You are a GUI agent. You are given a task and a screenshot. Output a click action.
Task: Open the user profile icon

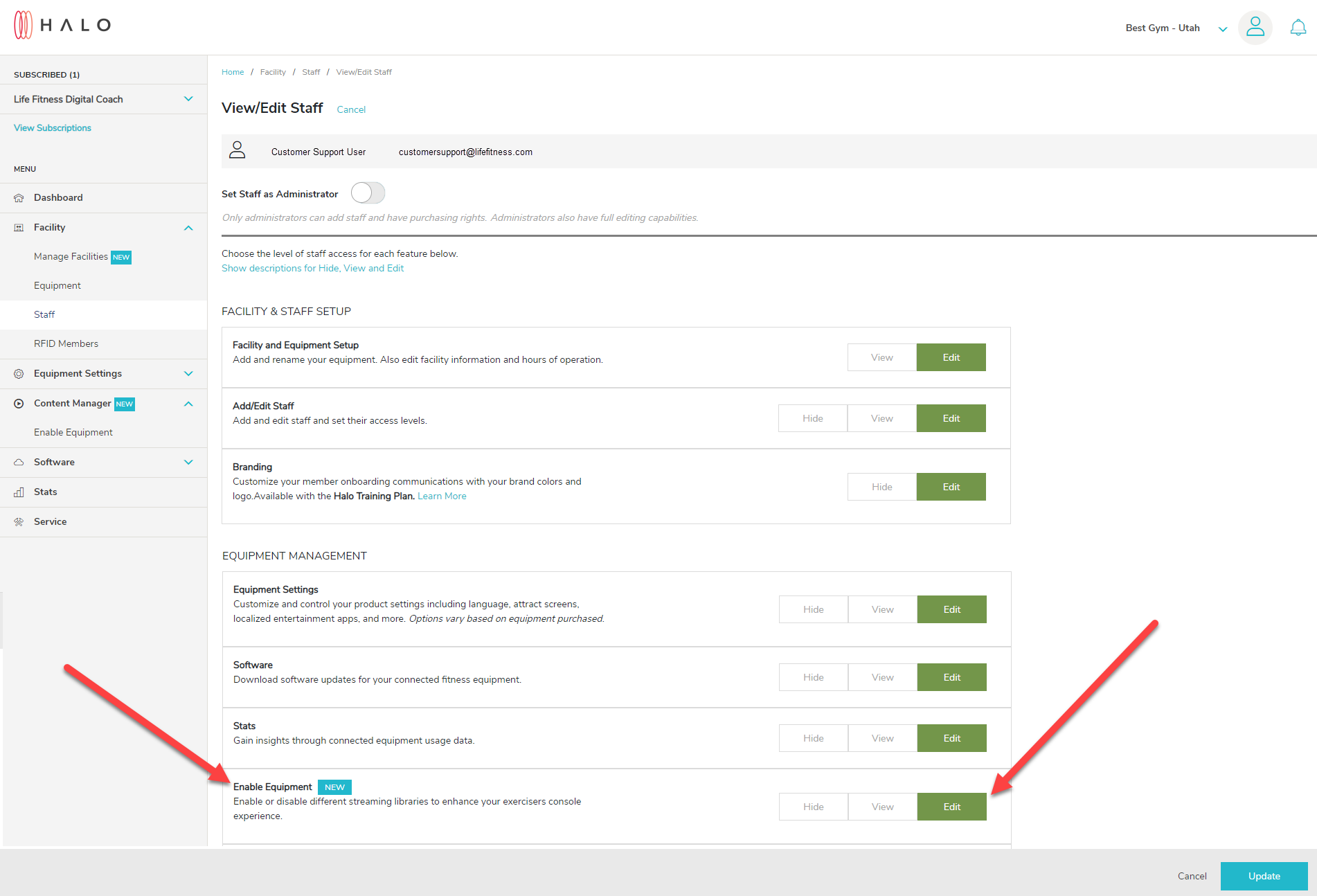click(1255, 28)
